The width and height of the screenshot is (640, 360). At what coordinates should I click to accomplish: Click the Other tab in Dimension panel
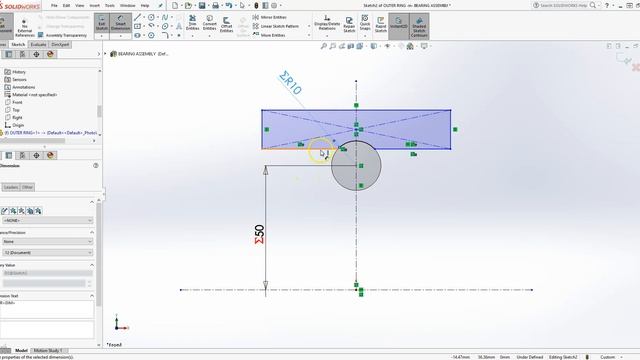click(27, 187)
